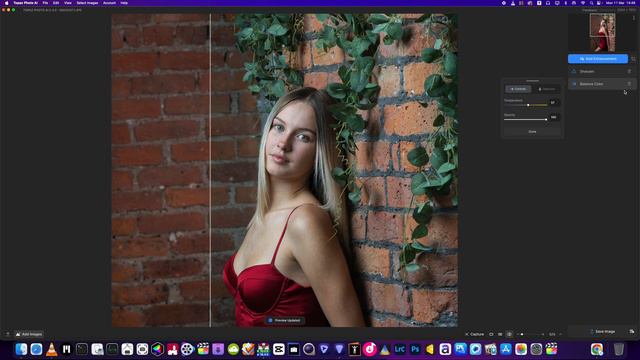Click the Preview Updated notification
This screenshot has height=360, width=640.
click(284, 320)
